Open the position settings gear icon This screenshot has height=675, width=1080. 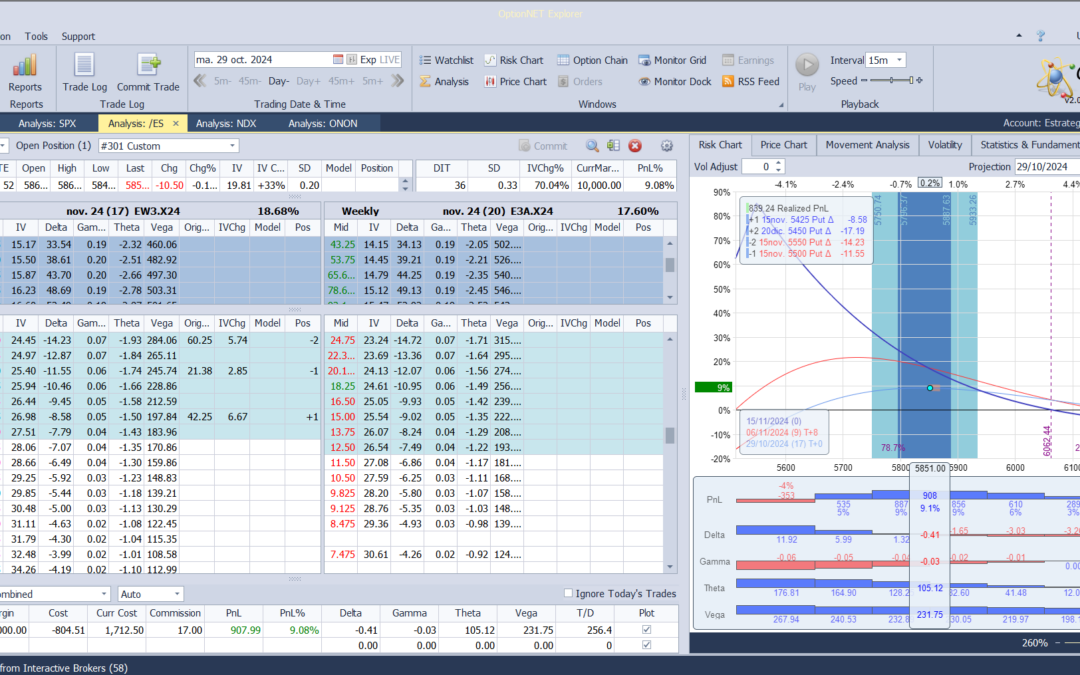coord(666,145)
